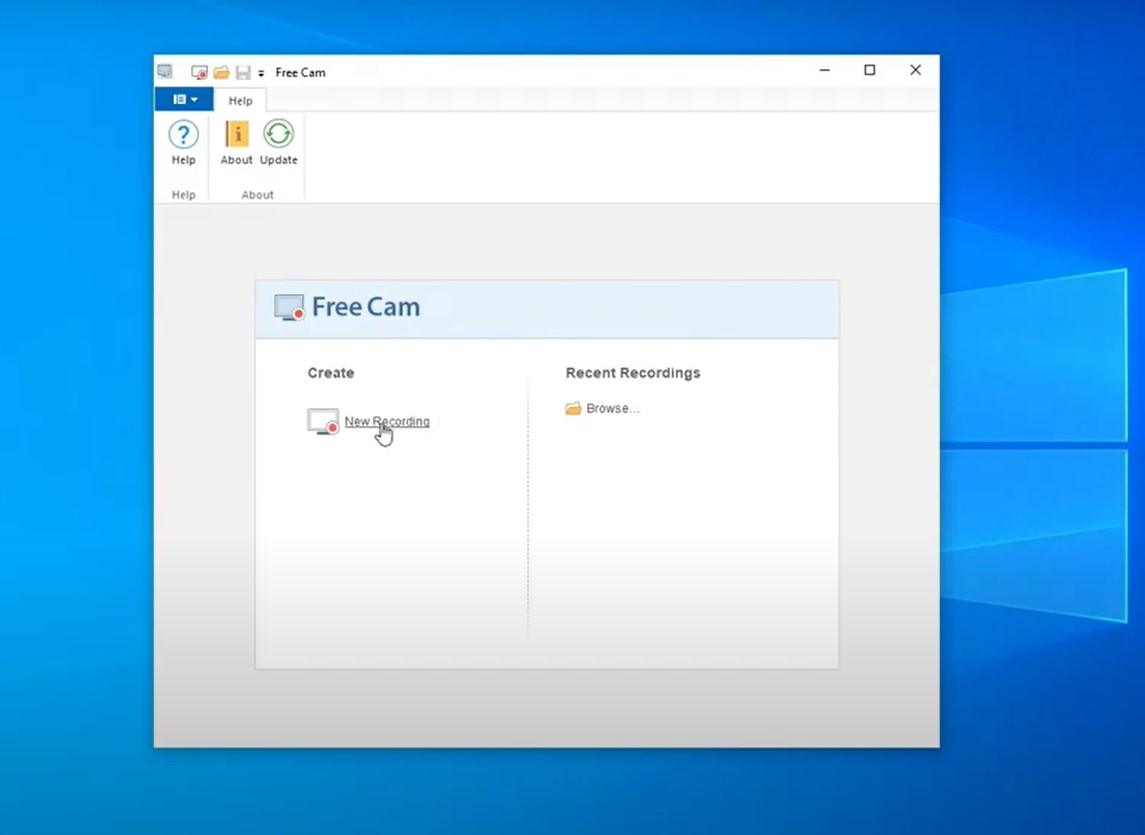
Task: Check for updates with the Update icon
Action: point(278,134)
